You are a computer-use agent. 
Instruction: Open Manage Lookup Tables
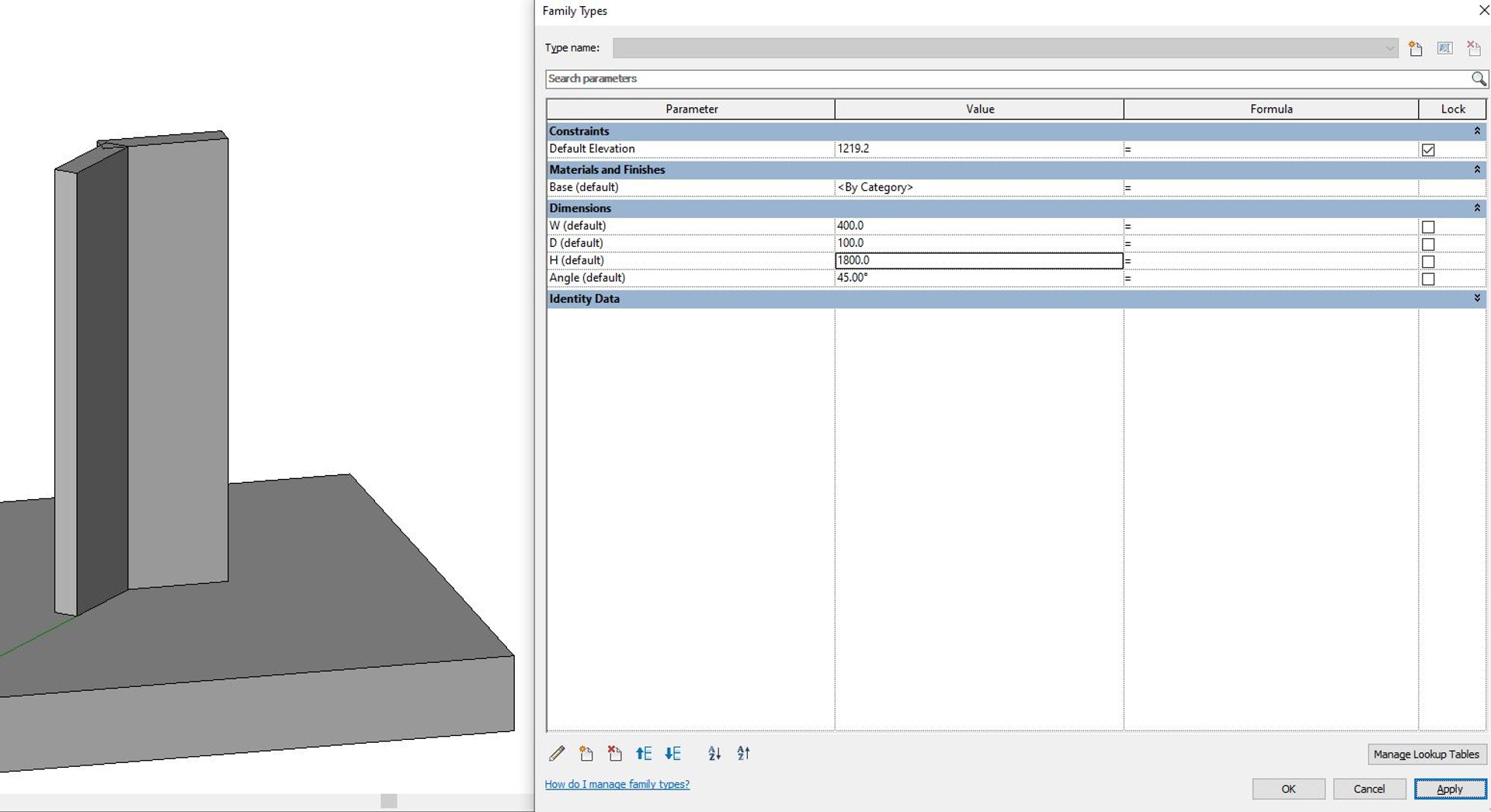click(1427, 754)
